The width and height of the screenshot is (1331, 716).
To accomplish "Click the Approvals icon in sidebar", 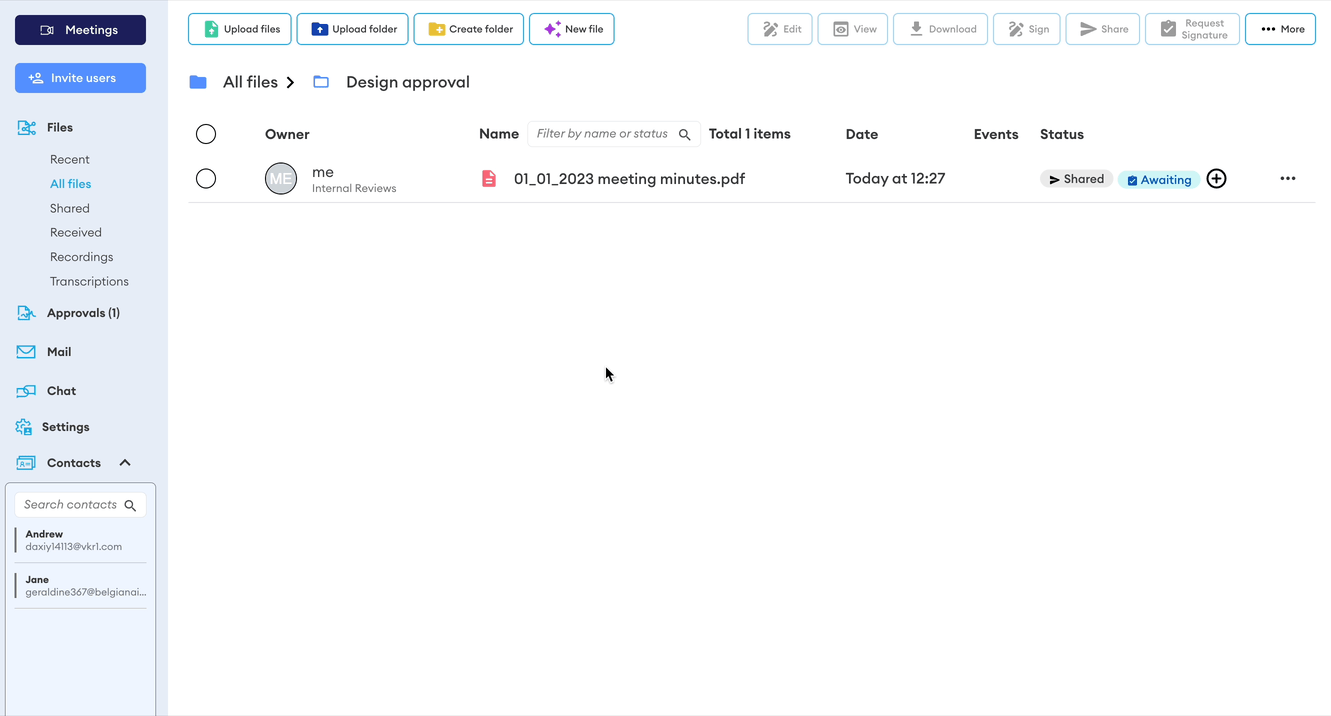I will coord(26,313).
